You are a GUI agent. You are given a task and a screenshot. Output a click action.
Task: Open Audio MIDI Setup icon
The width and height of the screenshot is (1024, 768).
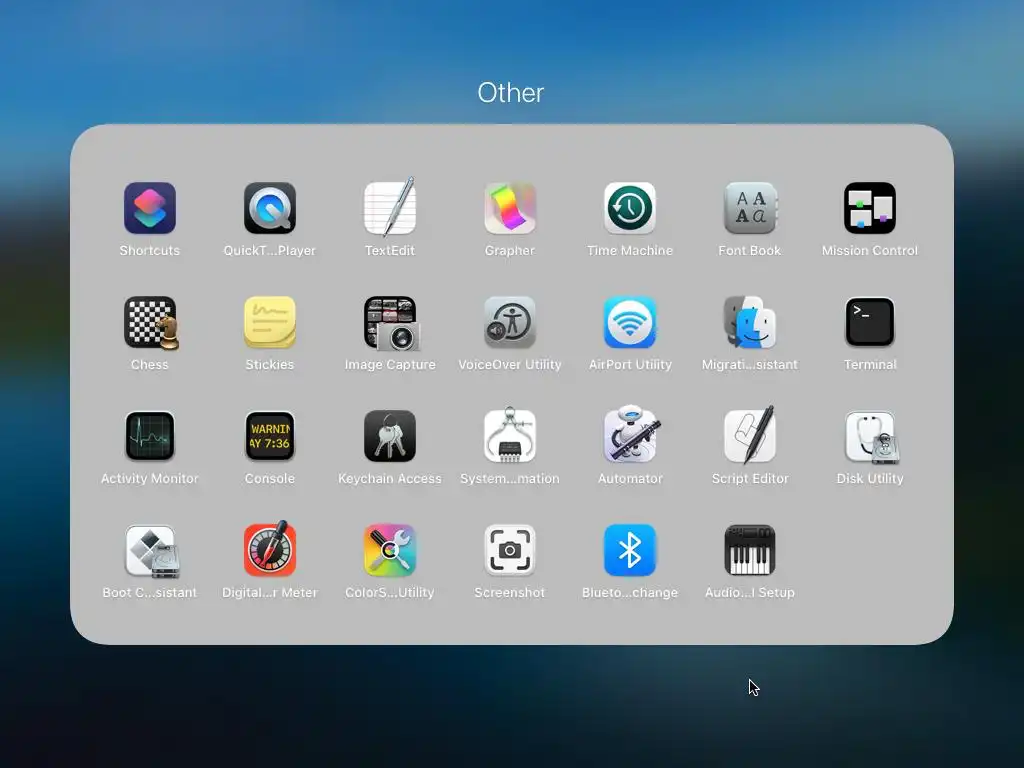(750, 551)
